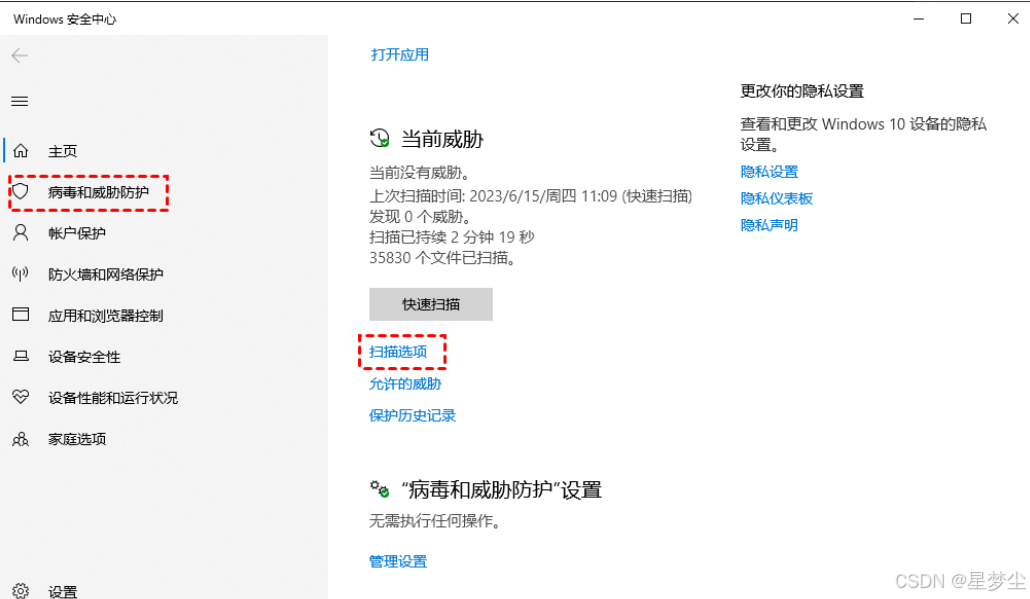Select 主页 in the sidebar

tap(62, 151)
